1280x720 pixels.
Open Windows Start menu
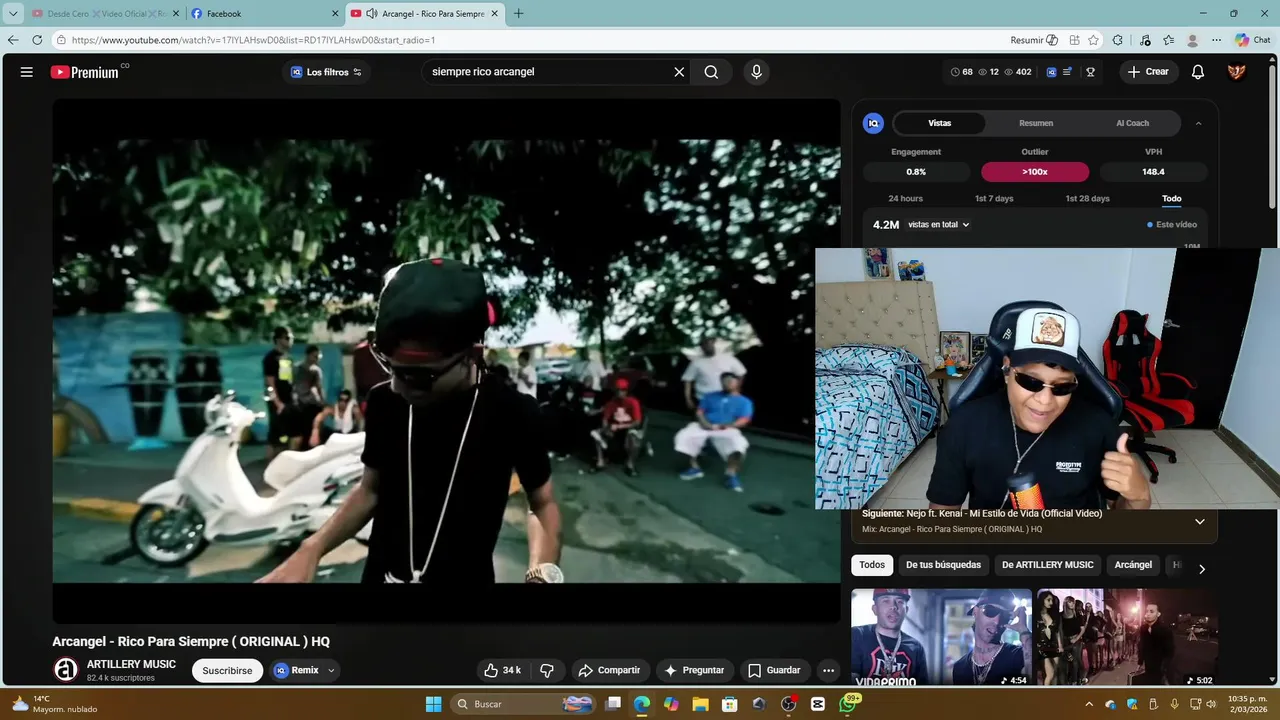(x=433, y=704)
